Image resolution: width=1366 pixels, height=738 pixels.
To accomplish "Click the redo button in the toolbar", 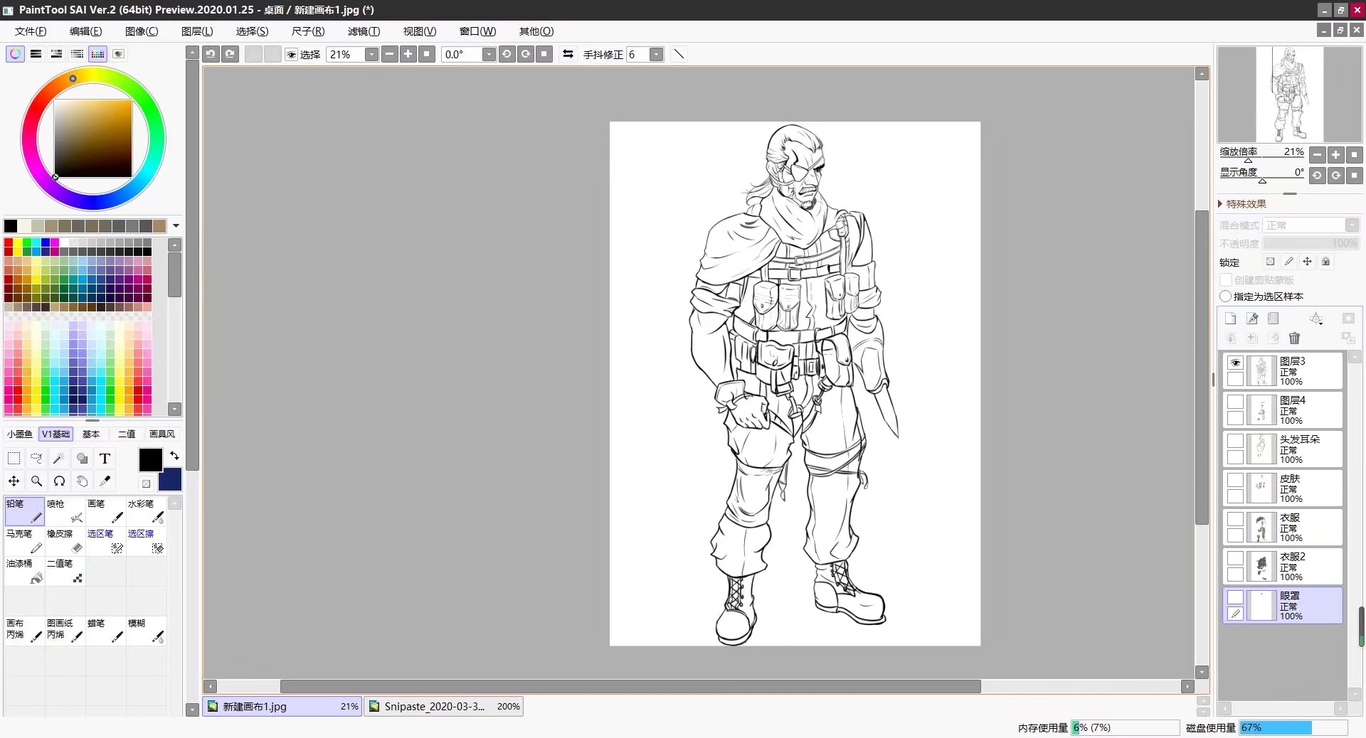I will coord(230,54).
